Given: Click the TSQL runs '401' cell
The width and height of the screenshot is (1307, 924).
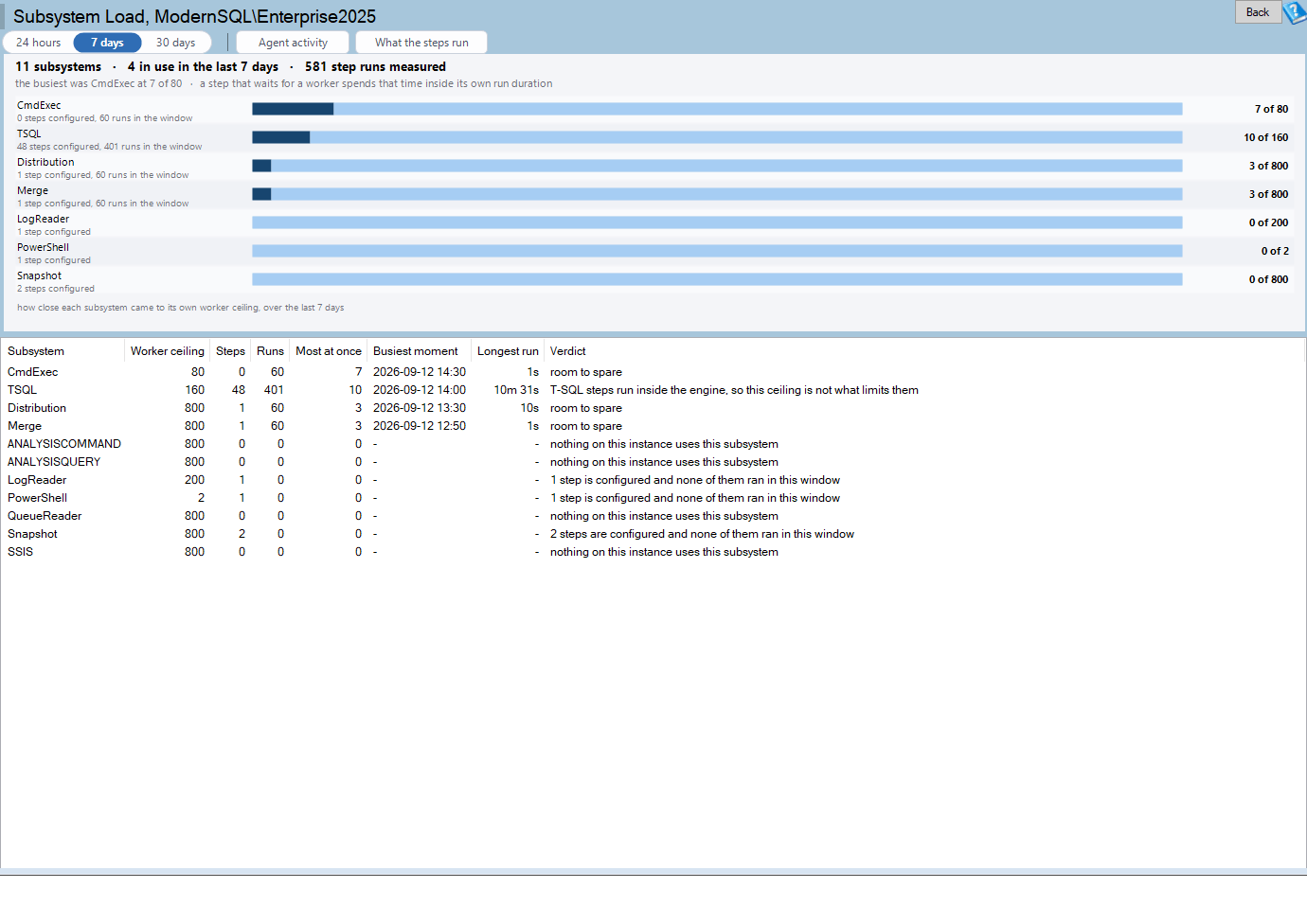Looking at the screenshot, I should point(274,390).
